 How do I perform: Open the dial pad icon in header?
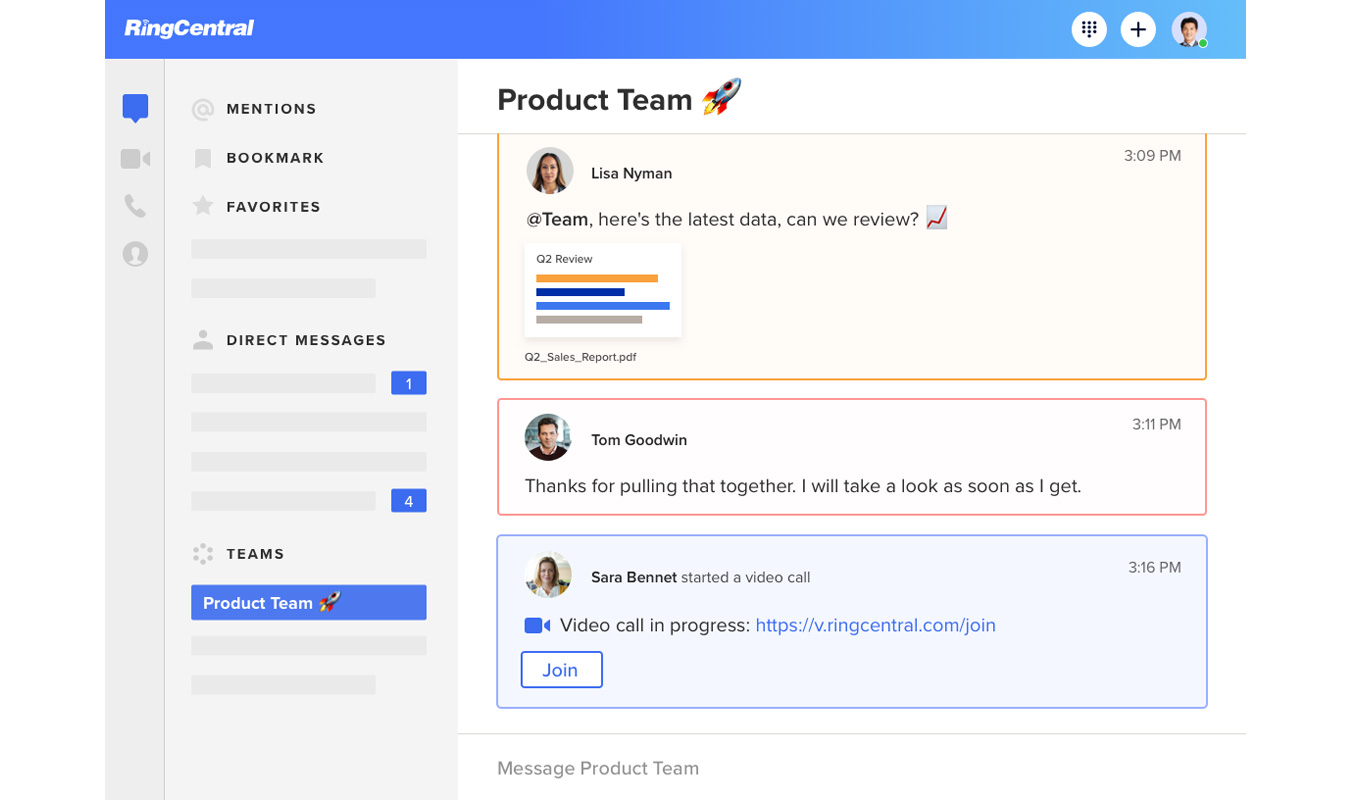tap(1089, 29)
